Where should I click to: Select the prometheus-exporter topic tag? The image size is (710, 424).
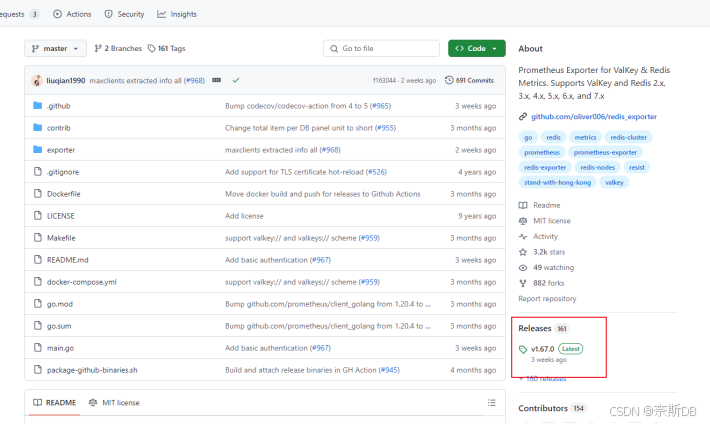pyautogui.click(x=605, y=153)
